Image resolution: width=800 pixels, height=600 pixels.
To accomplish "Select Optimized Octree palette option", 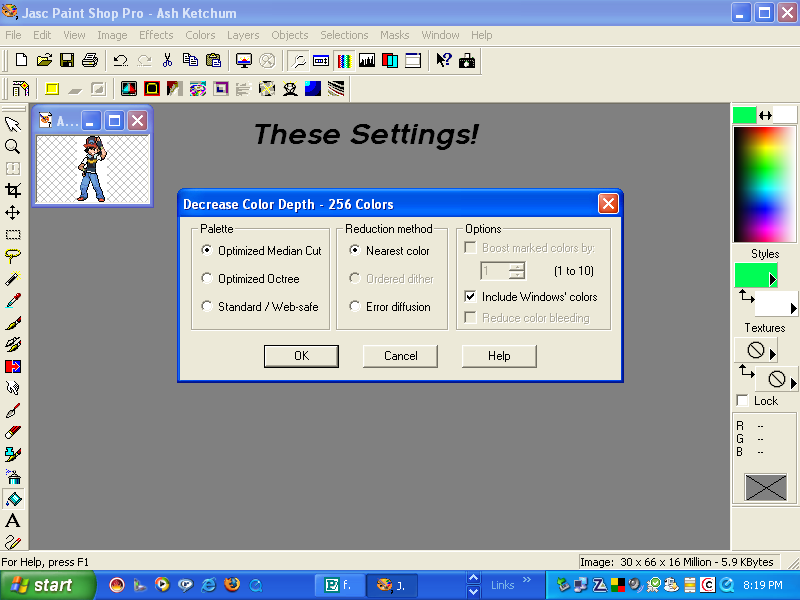I will [250, 279].
